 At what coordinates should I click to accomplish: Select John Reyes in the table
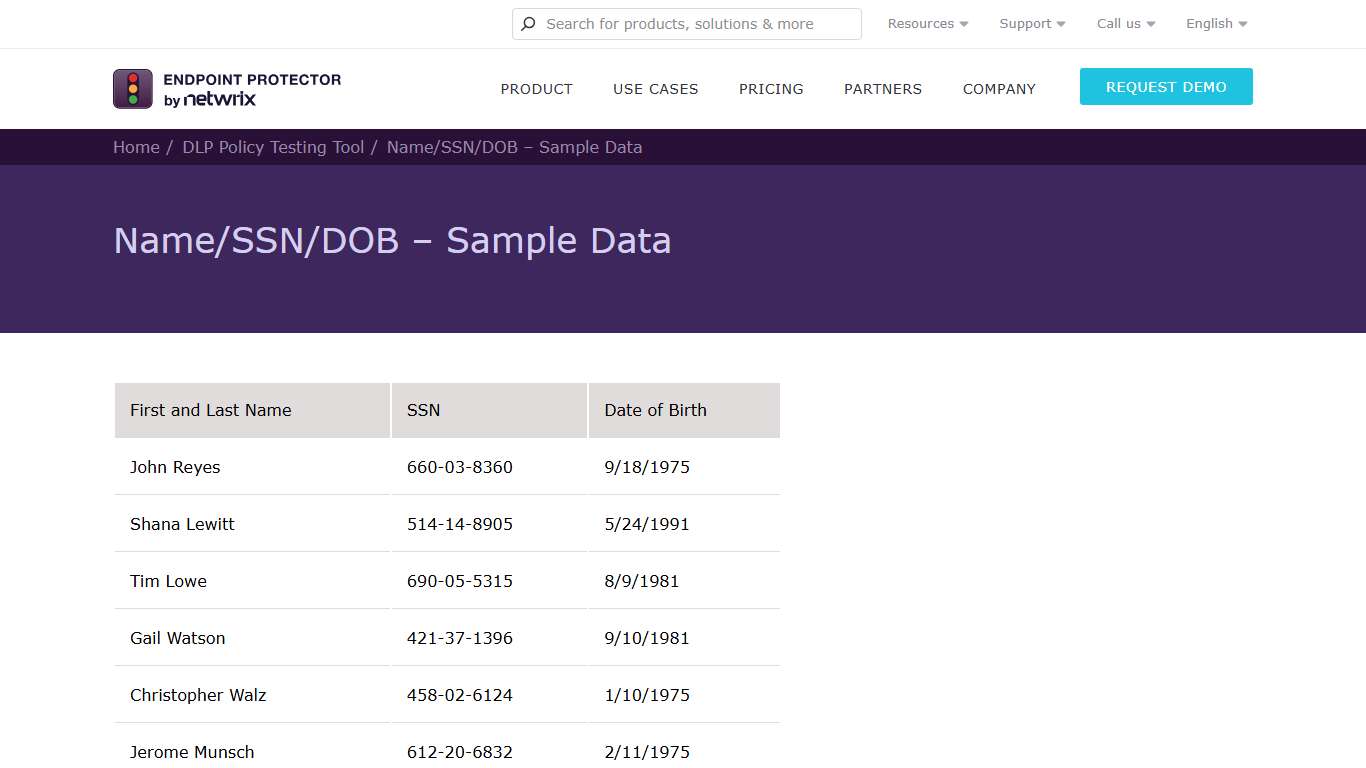(175, 467)
